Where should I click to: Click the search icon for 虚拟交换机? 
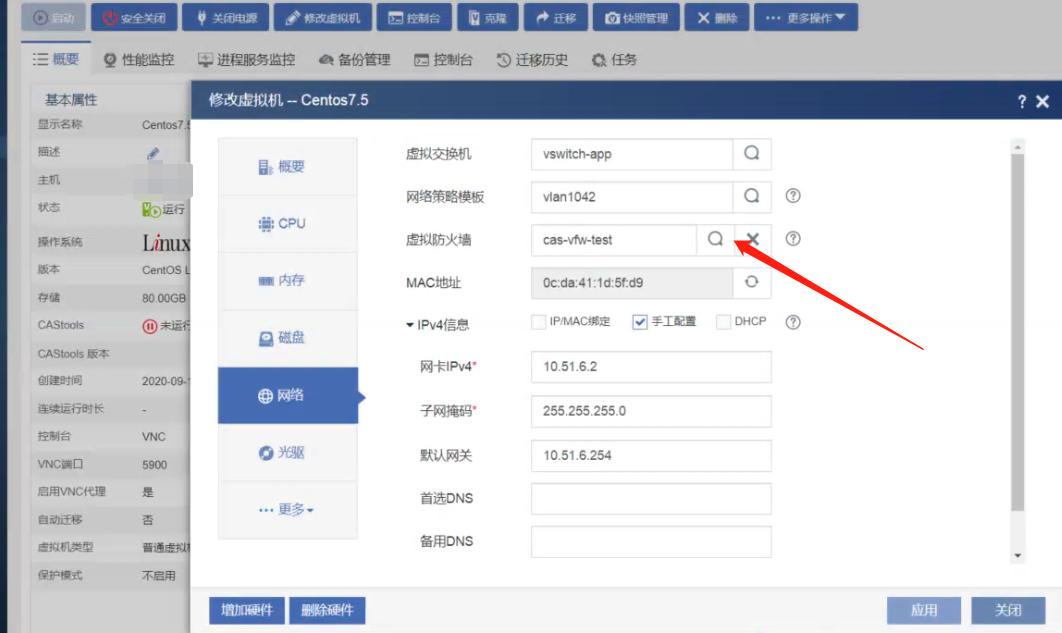[x=752, y=154]
